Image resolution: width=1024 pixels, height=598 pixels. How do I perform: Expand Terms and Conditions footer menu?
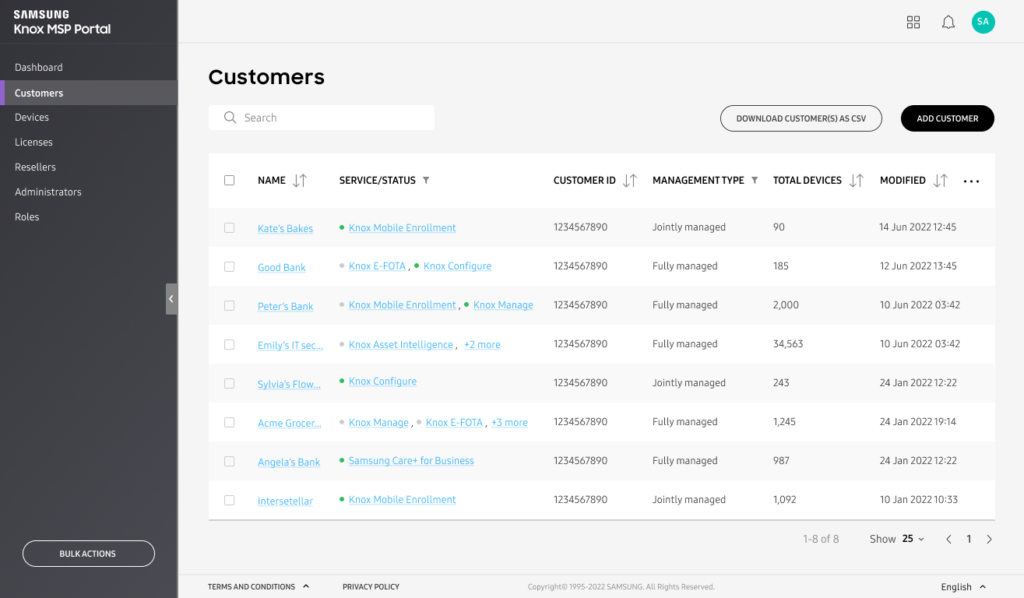click(258, 587)
